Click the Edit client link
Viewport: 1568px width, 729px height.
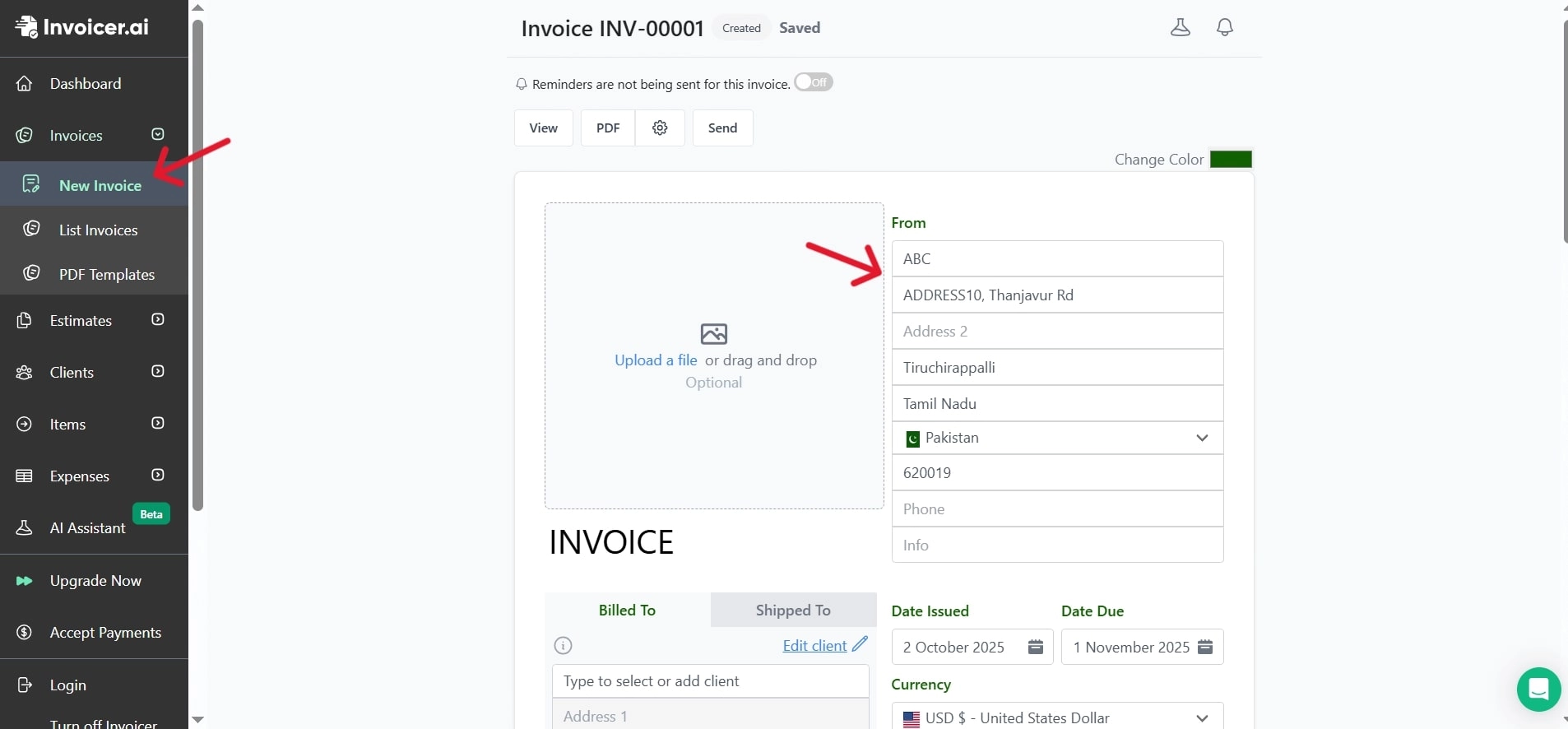[x=814, y=646]
